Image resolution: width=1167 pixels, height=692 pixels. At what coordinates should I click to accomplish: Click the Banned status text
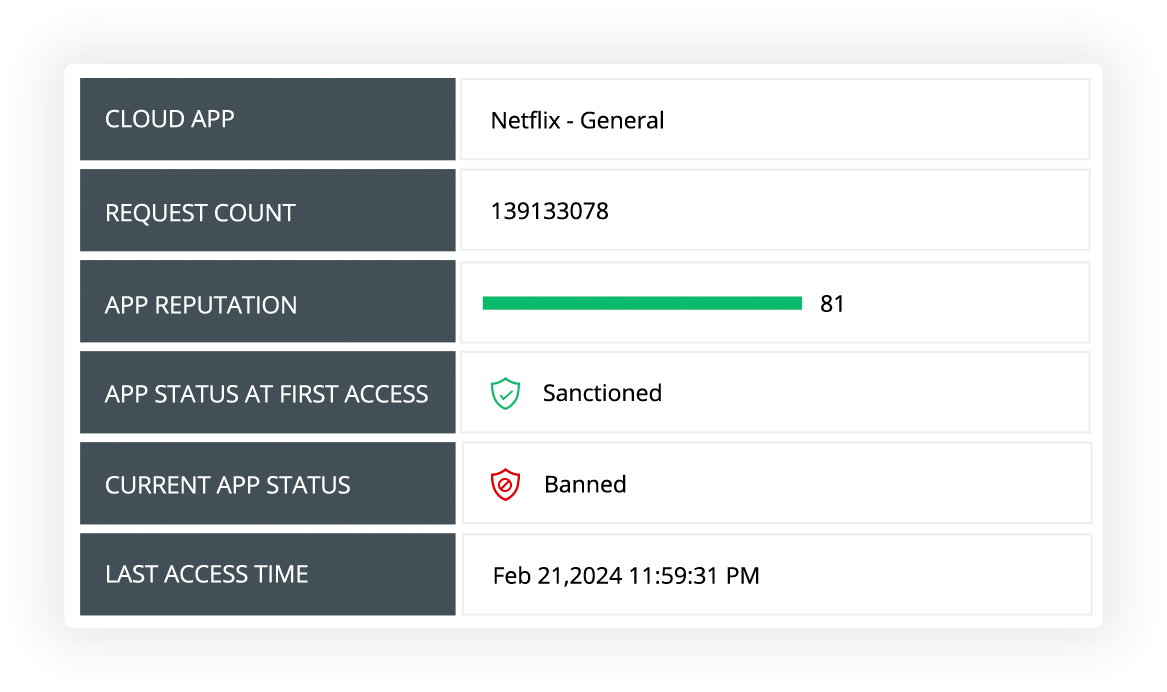[x=585, y=485]
